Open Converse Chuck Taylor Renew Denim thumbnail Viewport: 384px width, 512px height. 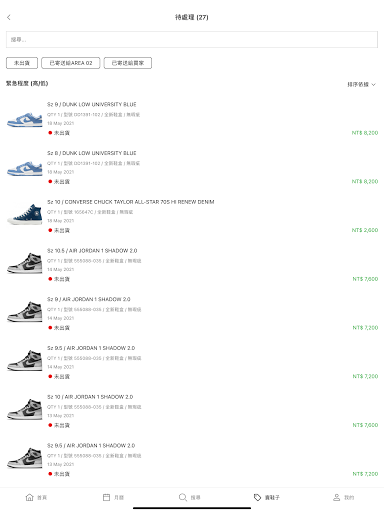point(25,214)
